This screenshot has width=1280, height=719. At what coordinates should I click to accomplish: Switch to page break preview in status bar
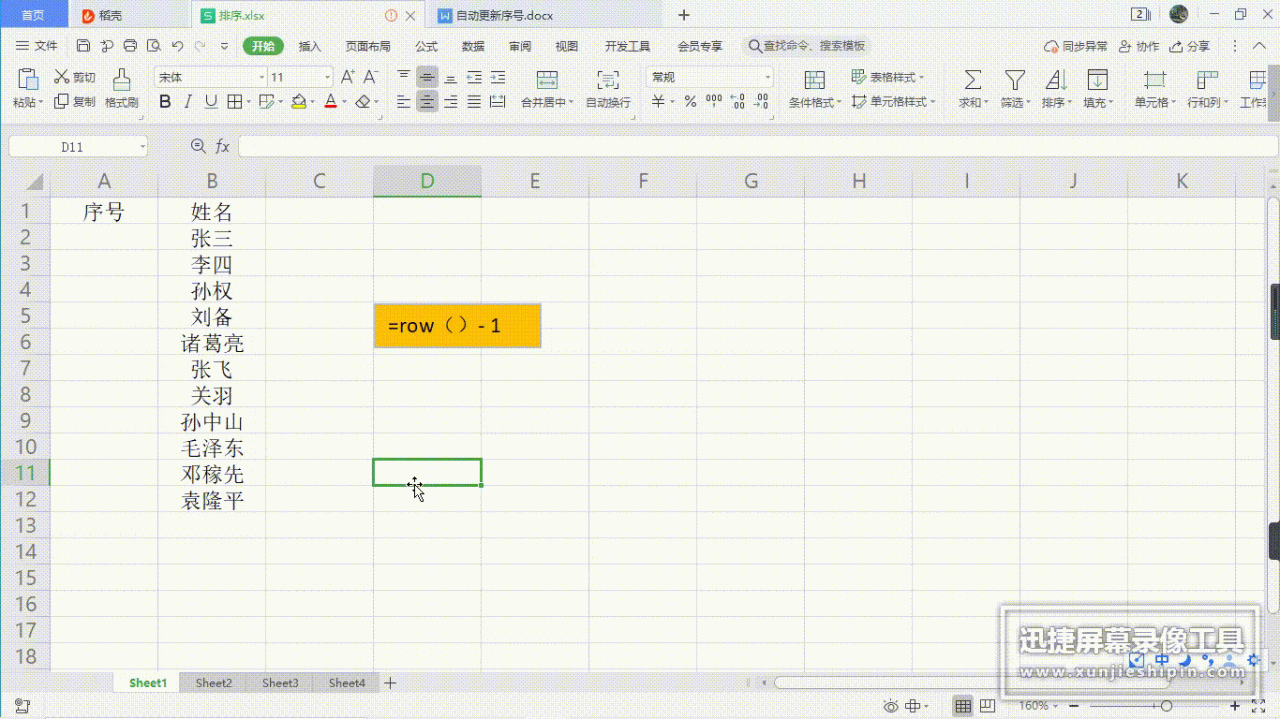pyautogui.click(x=988, y=706)
